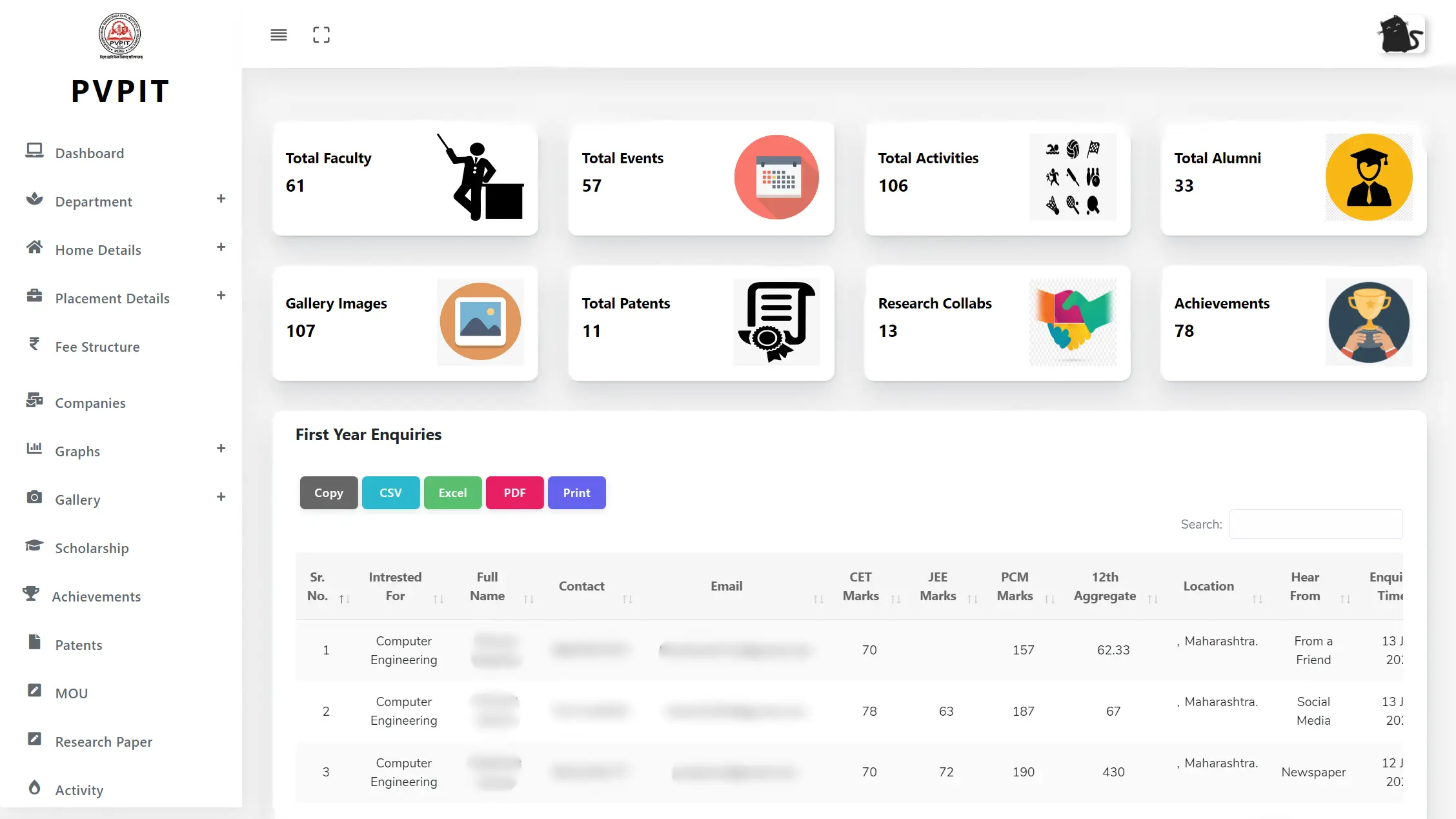
Task: Open the cat avatar profile picture
Action: tap(1400, 35)
